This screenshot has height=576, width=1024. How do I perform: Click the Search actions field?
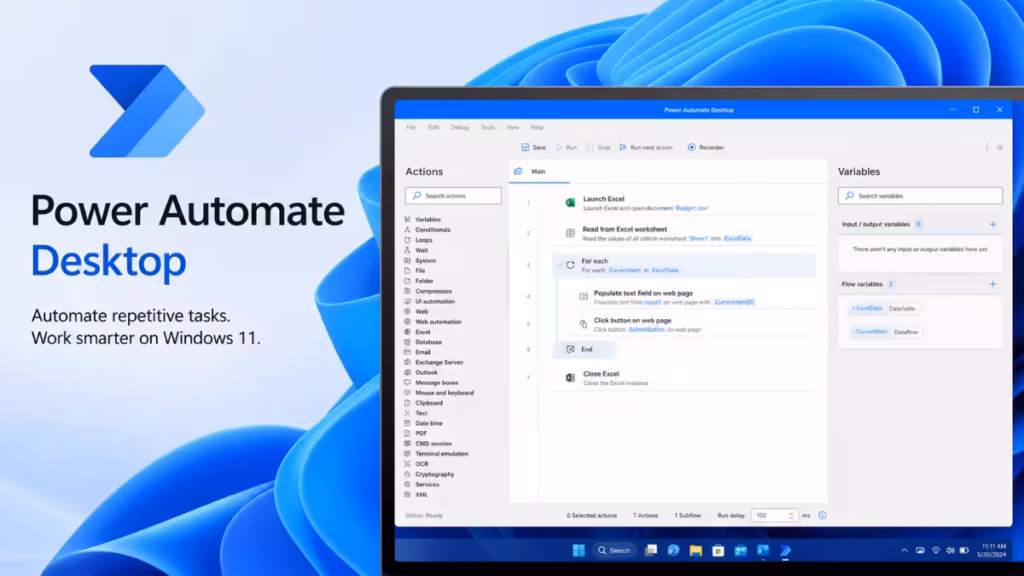click(453, 196)
